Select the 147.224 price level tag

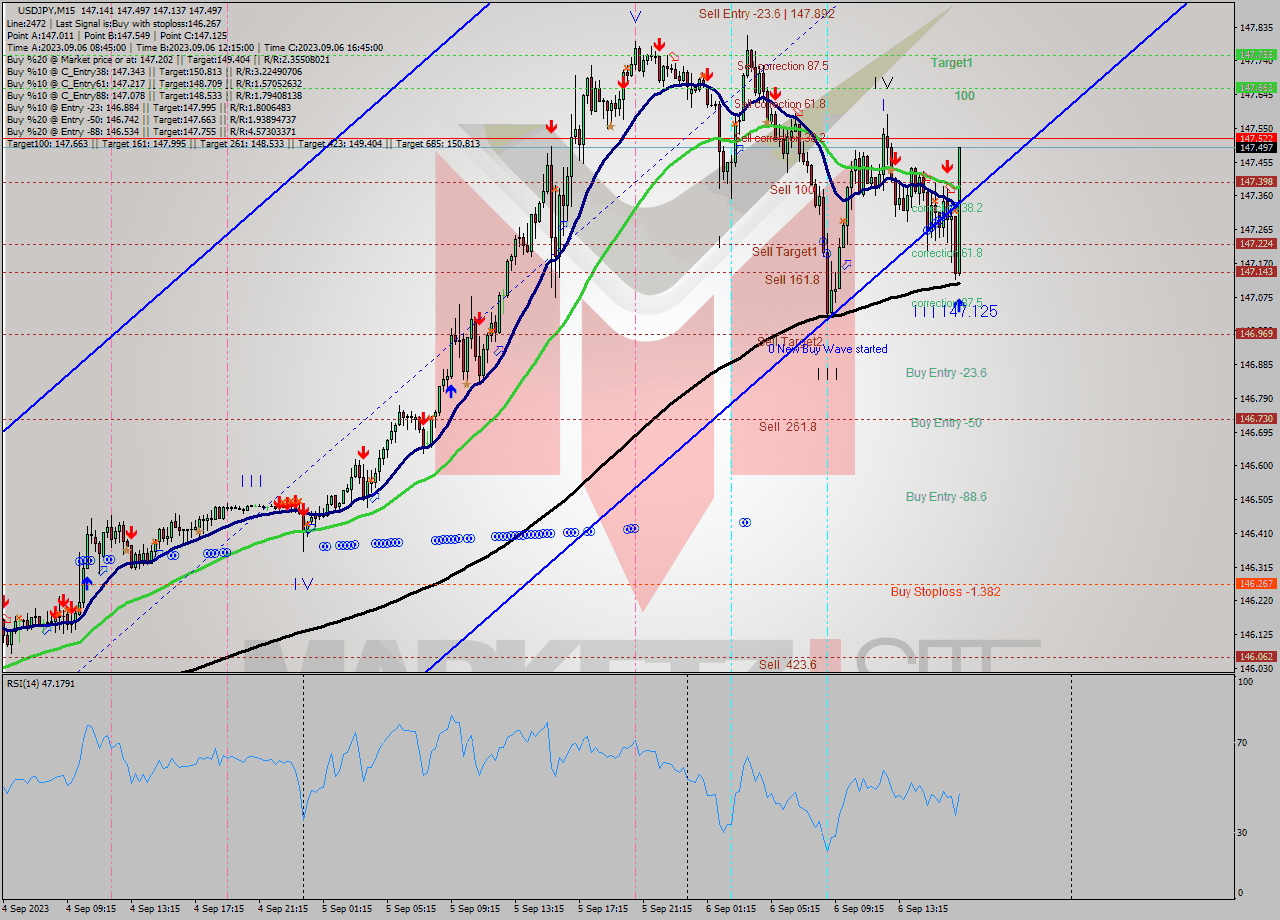(x=1256, y=243)
